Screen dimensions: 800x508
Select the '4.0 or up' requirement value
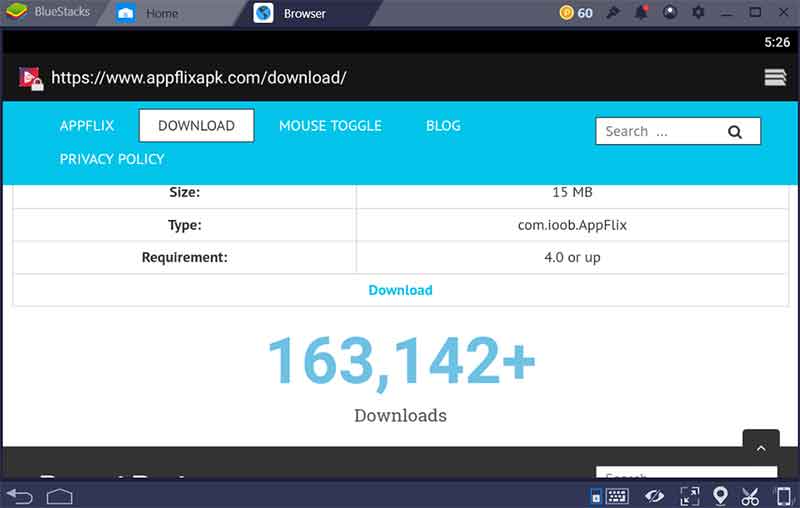pyautogui.click(x=572, y=257)
